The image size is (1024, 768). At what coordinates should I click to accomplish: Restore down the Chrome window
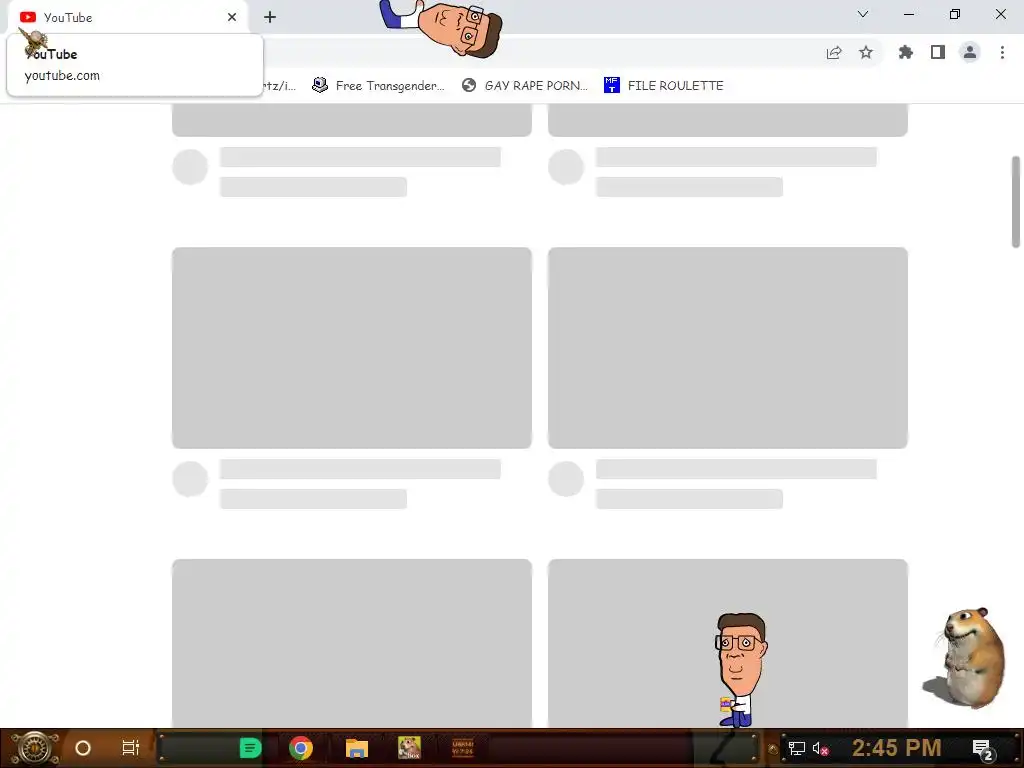(955, 14)
